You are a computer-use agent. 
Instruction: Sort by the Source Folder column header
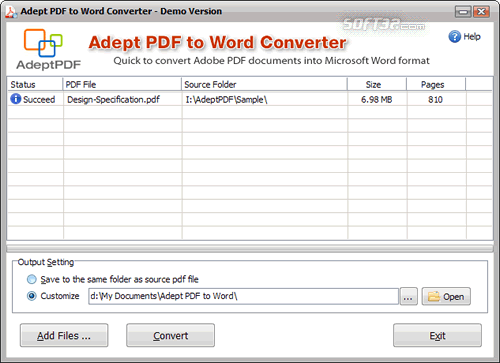point(264,84)
